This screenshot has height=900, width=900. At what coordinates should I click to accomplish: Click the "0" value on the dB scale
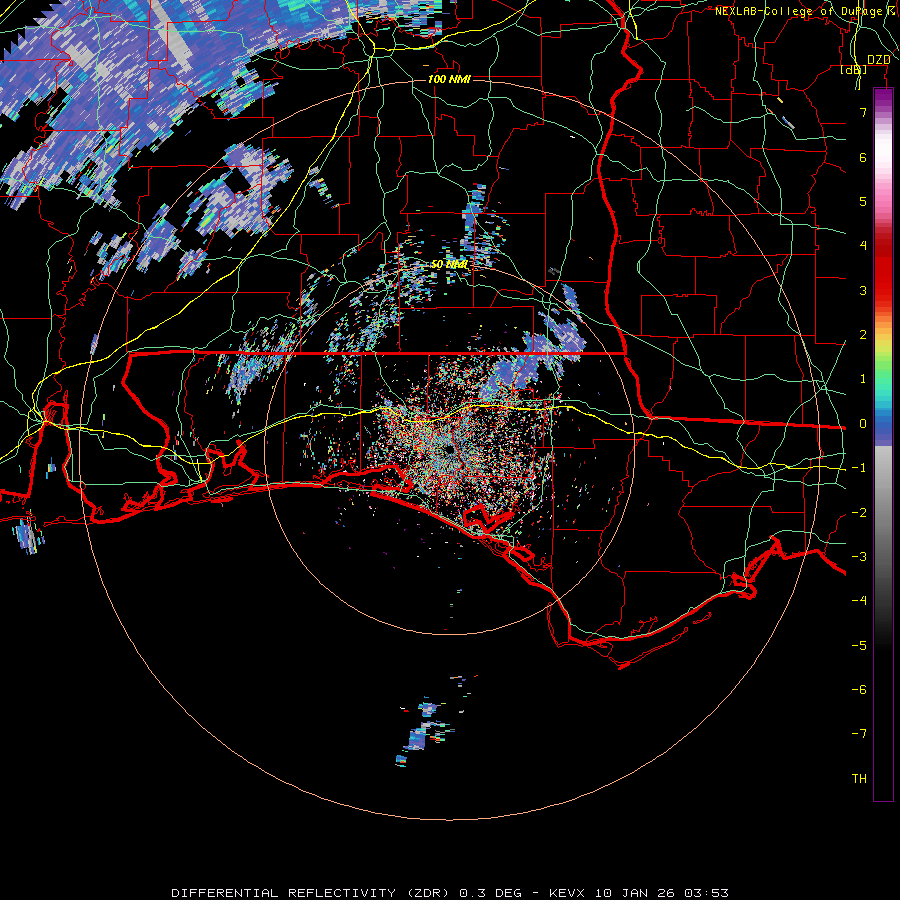pyautogui.click(x=863, y=424)
